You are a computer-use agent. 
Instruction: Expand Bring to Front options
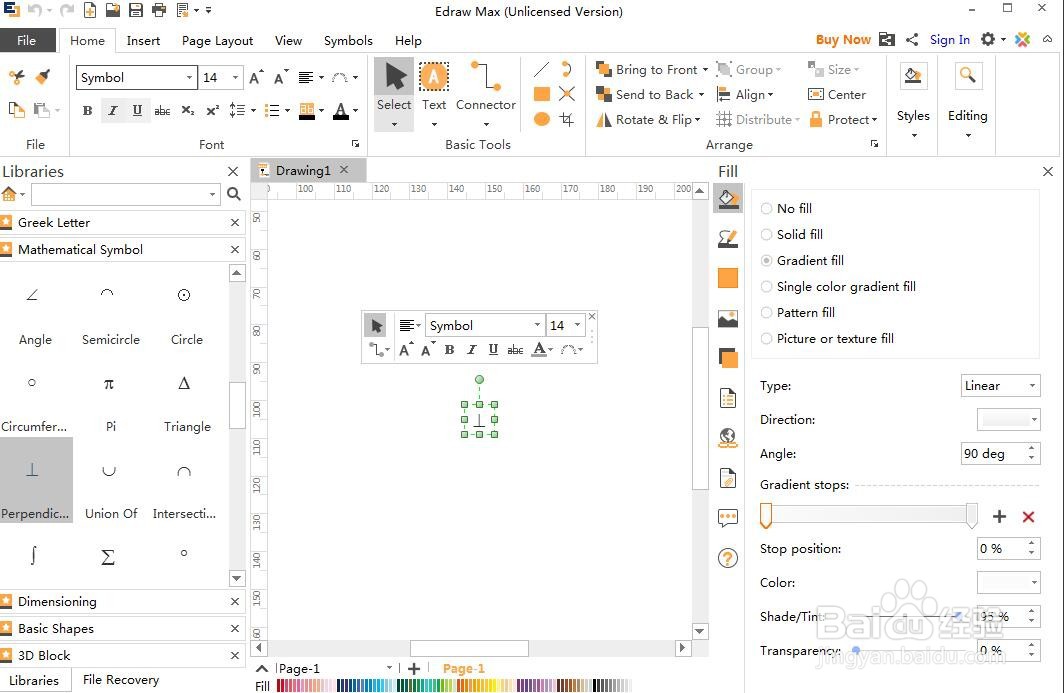tap(705, 69)
